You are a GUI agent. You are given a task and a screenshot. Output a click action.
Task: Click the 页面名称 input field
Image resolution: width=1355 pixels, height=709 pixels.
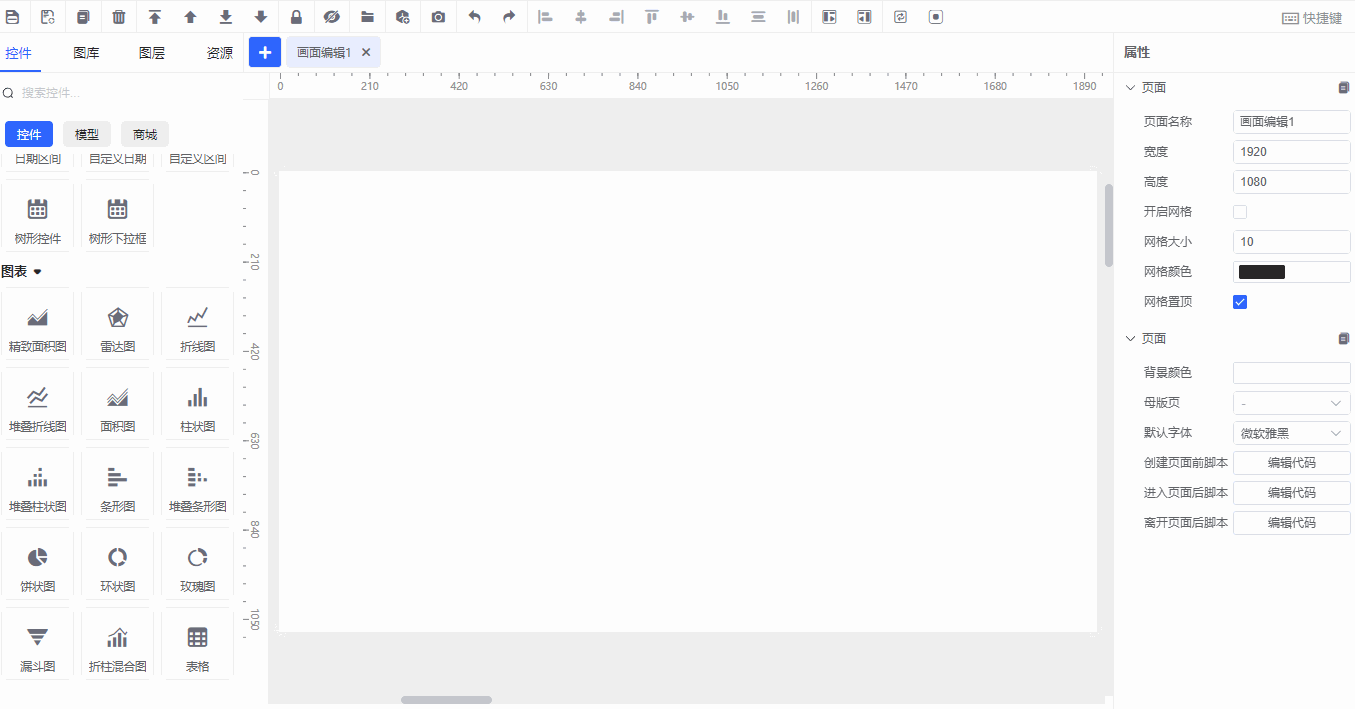[x=1291, y=122]
